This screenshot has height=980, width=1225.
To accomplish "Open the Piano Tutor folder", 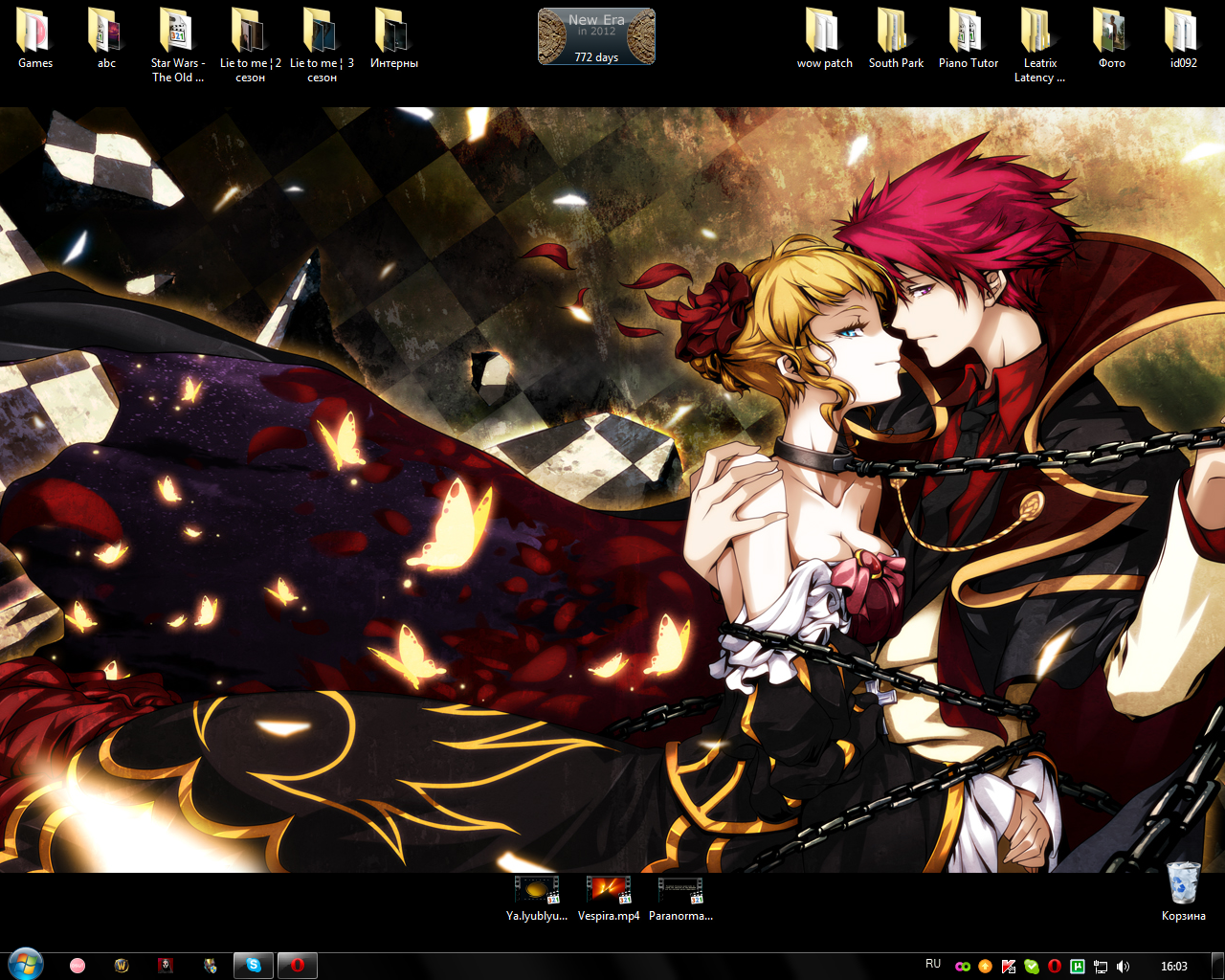I will (x=968, y=38).
